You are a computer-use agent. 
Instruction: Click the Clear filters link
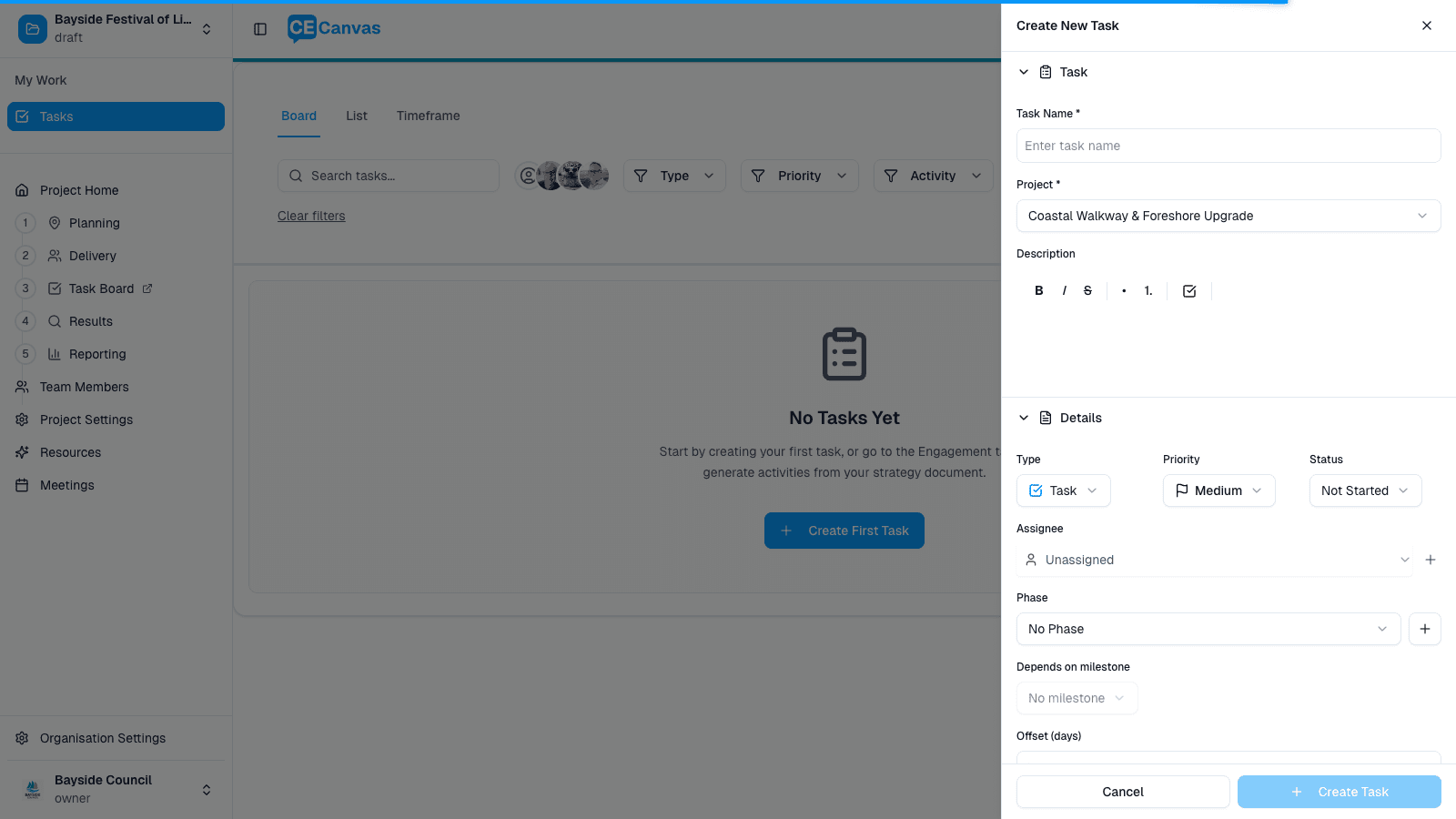[311, 216]
